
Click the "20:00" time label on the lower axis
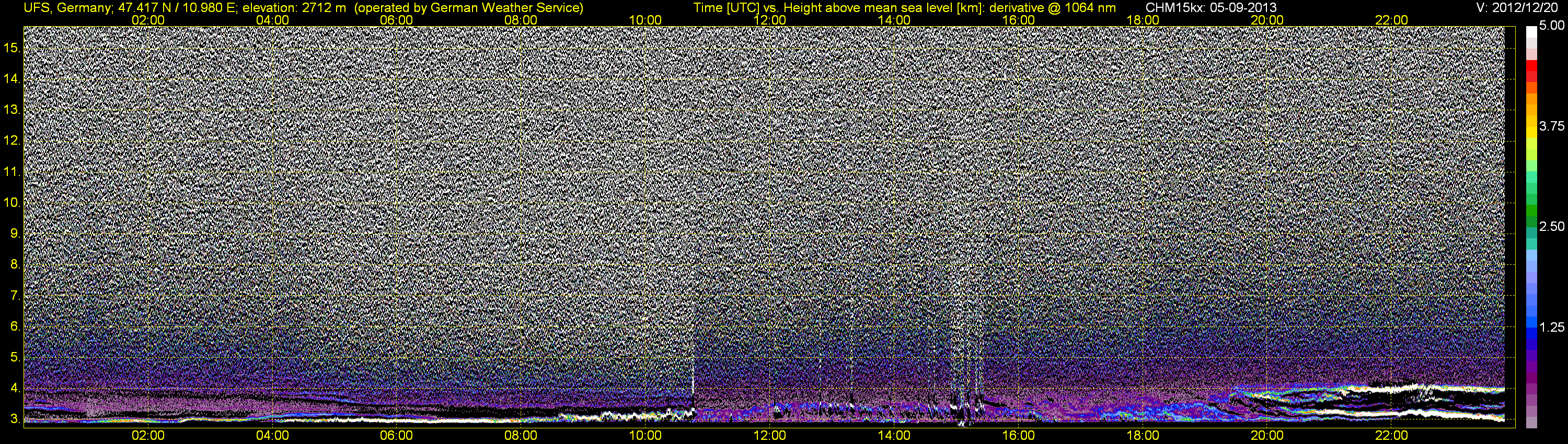(1267, 436)
